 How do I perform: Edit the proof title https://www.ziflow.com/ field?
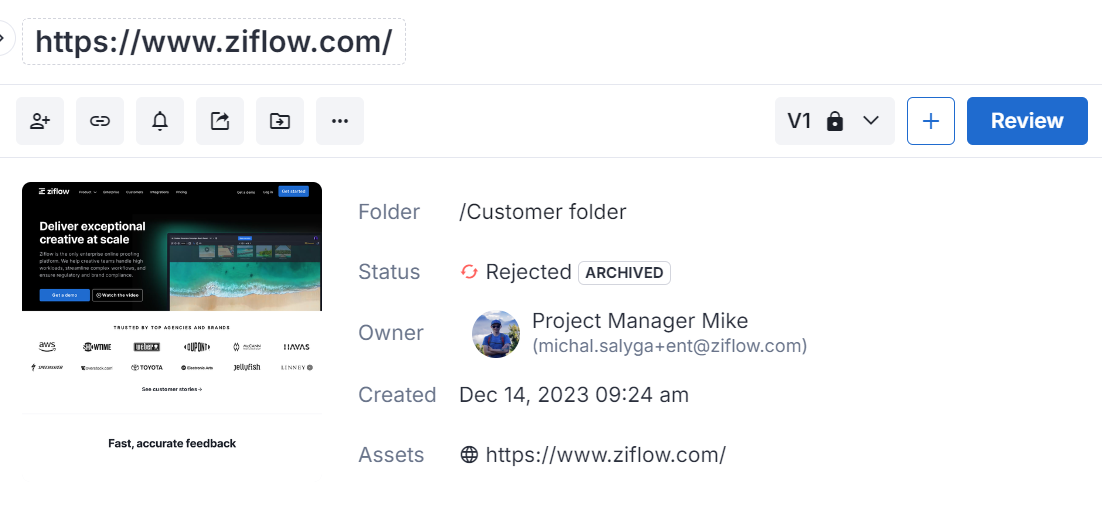pos(214,42)
